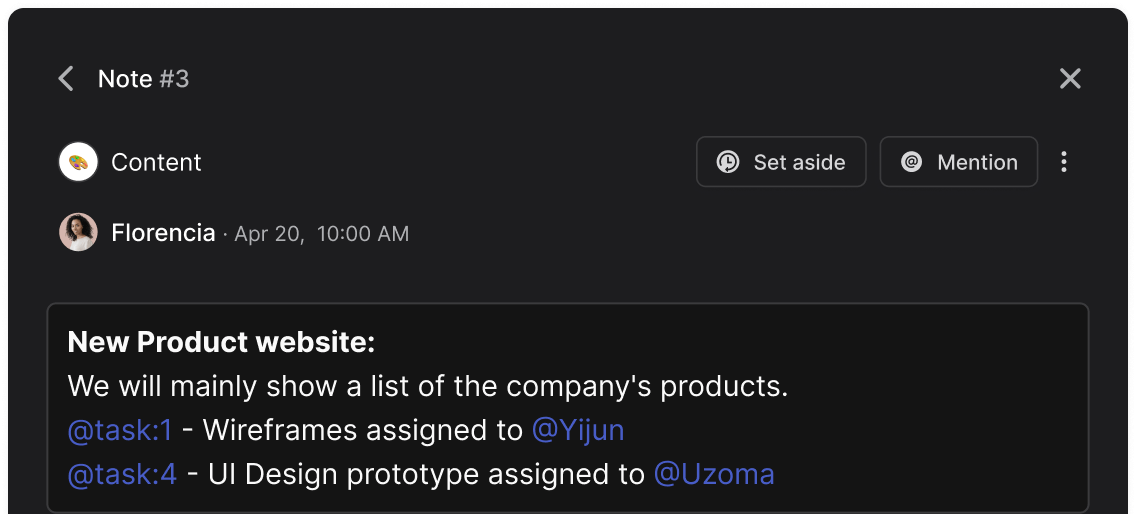Screen dimensions: 1136x514
Task: Click the line about the company's products
Action: (x=428, y=387)
